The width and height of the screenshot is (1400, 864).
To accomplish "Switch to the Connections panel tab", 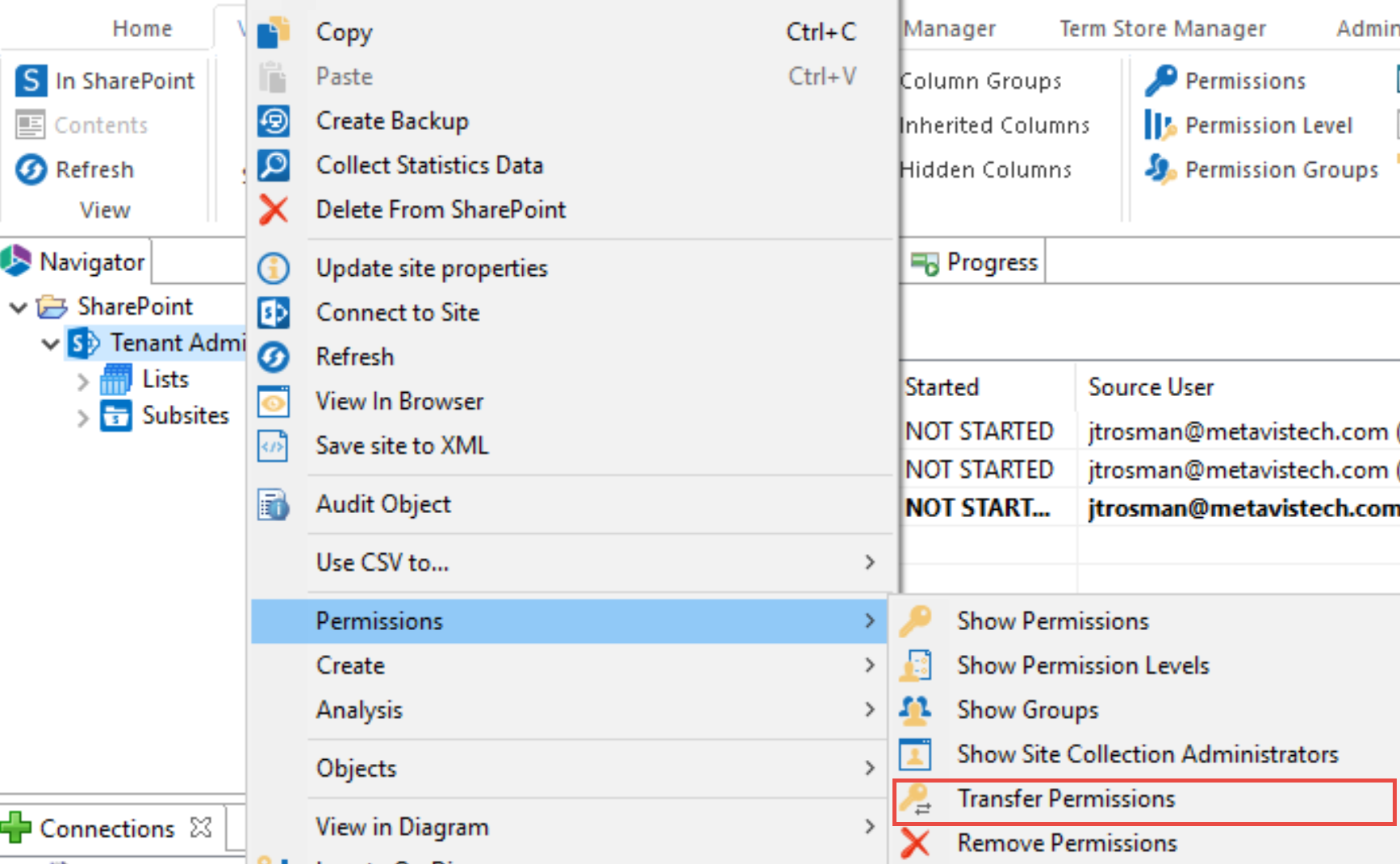I will [107, 828].
